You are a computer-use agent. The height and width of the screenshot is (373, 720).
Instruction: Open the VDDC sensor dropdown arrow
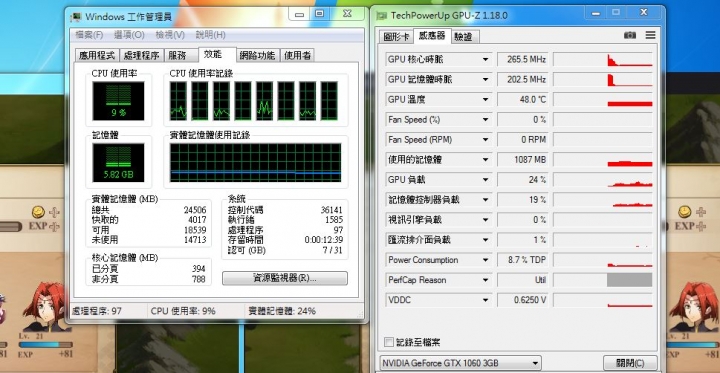[485, 300]
